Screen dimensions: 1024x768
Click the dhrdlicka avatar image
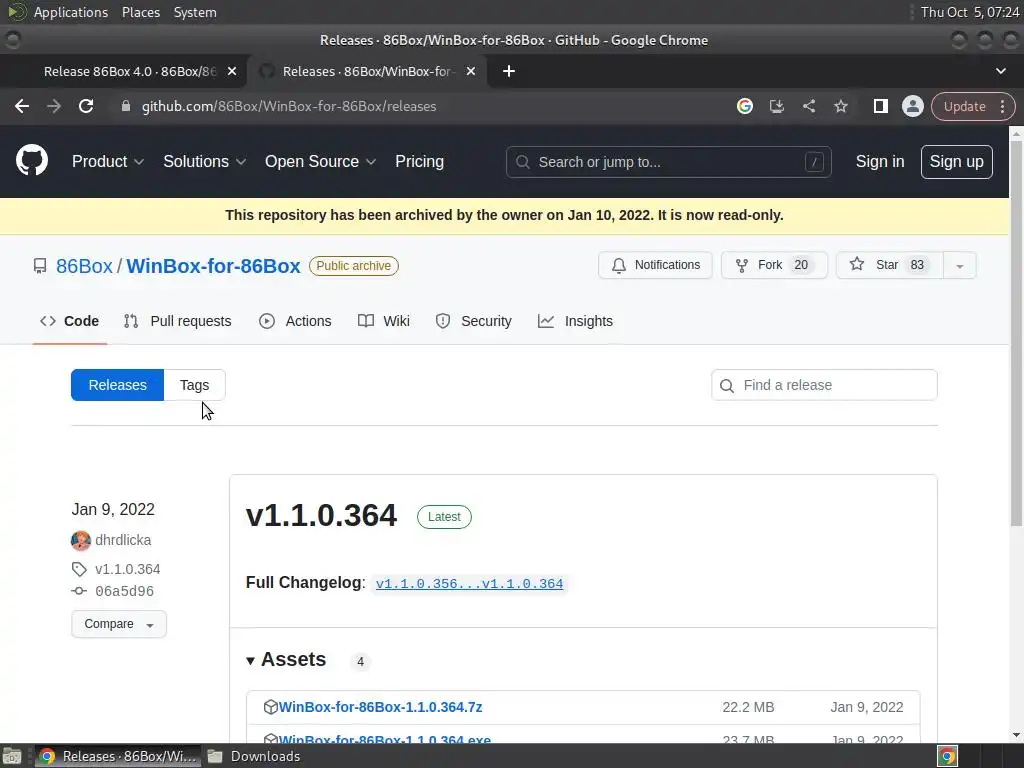point(81,540)
